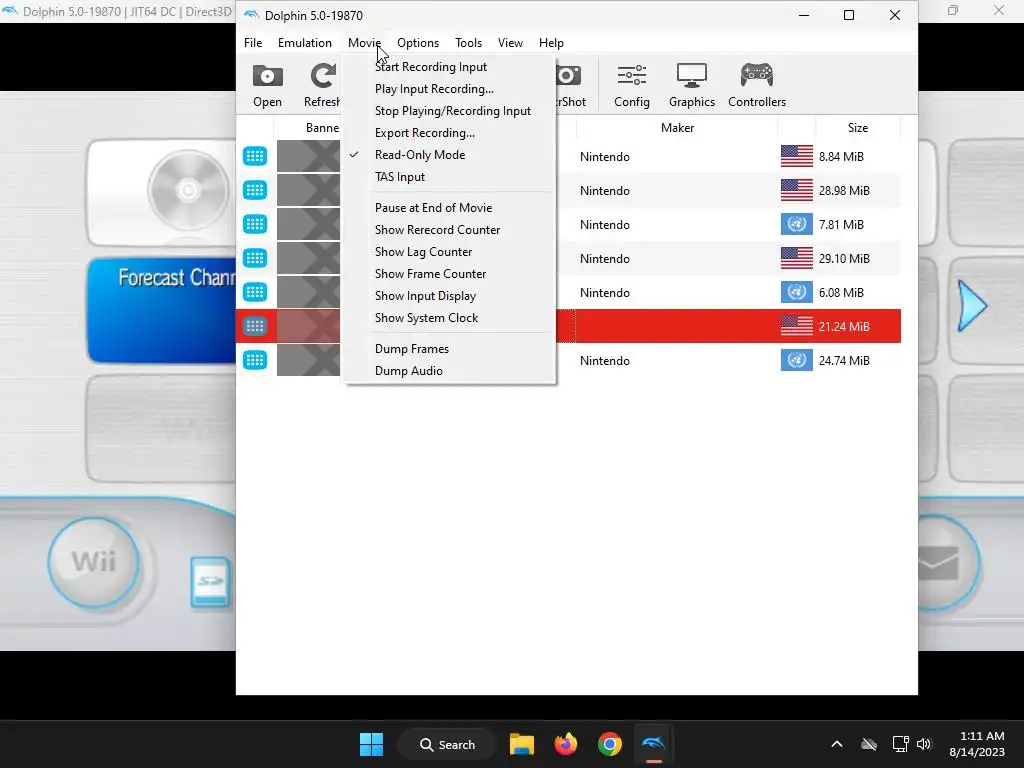Open File Explorer from the taskbar
Screen dimensions: 1024x768
[x=522, y=744]
